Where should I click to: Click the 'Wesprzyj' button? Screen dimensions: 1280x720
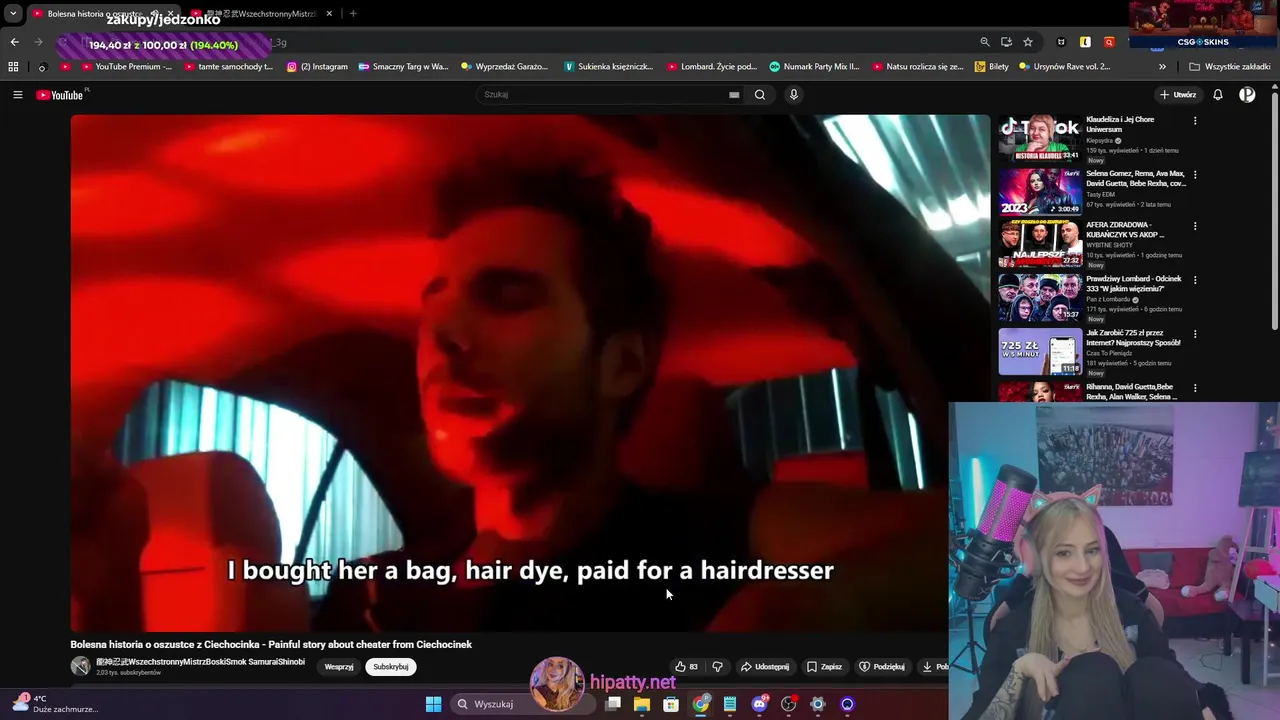[x=339, y=667]
